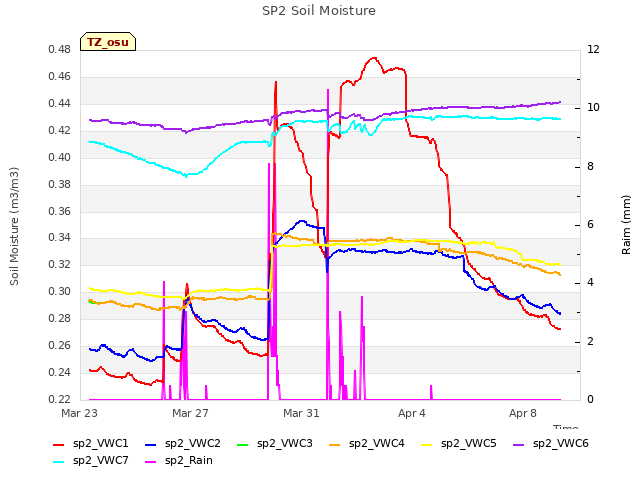Click the 0.30 left axis value
Screen dimensions: 640x480
coord(60,291)
